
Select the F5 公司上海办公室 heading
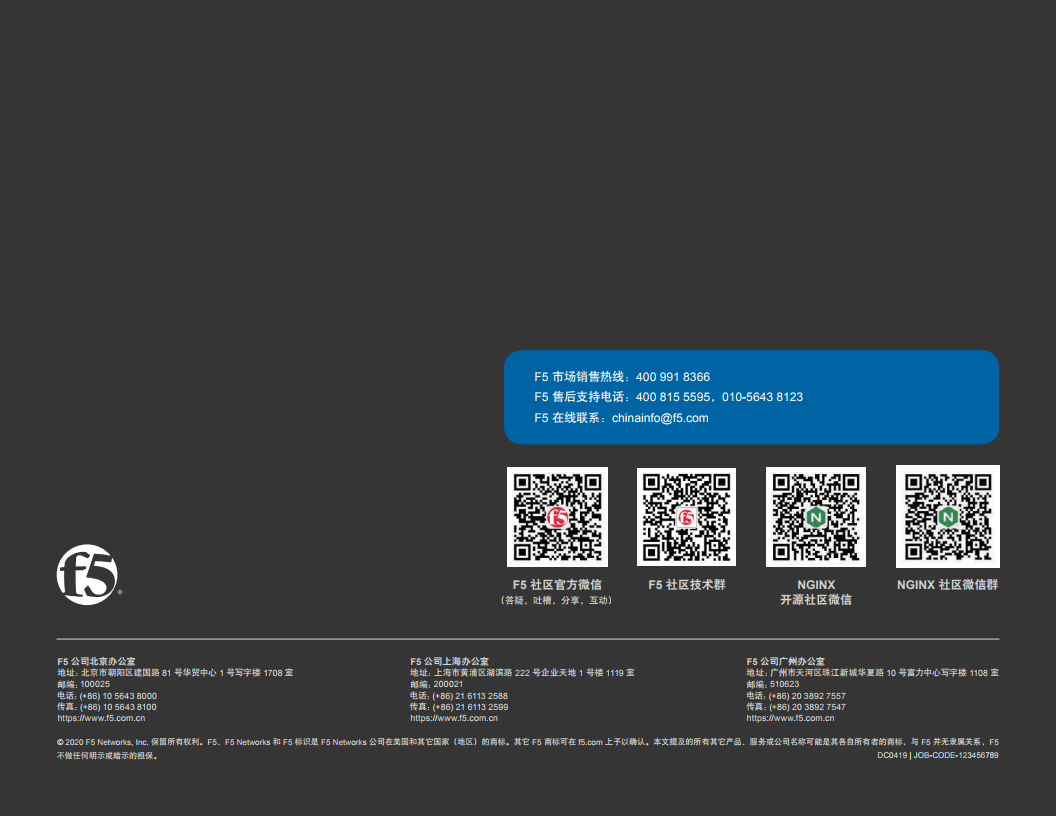pos(449,661)
